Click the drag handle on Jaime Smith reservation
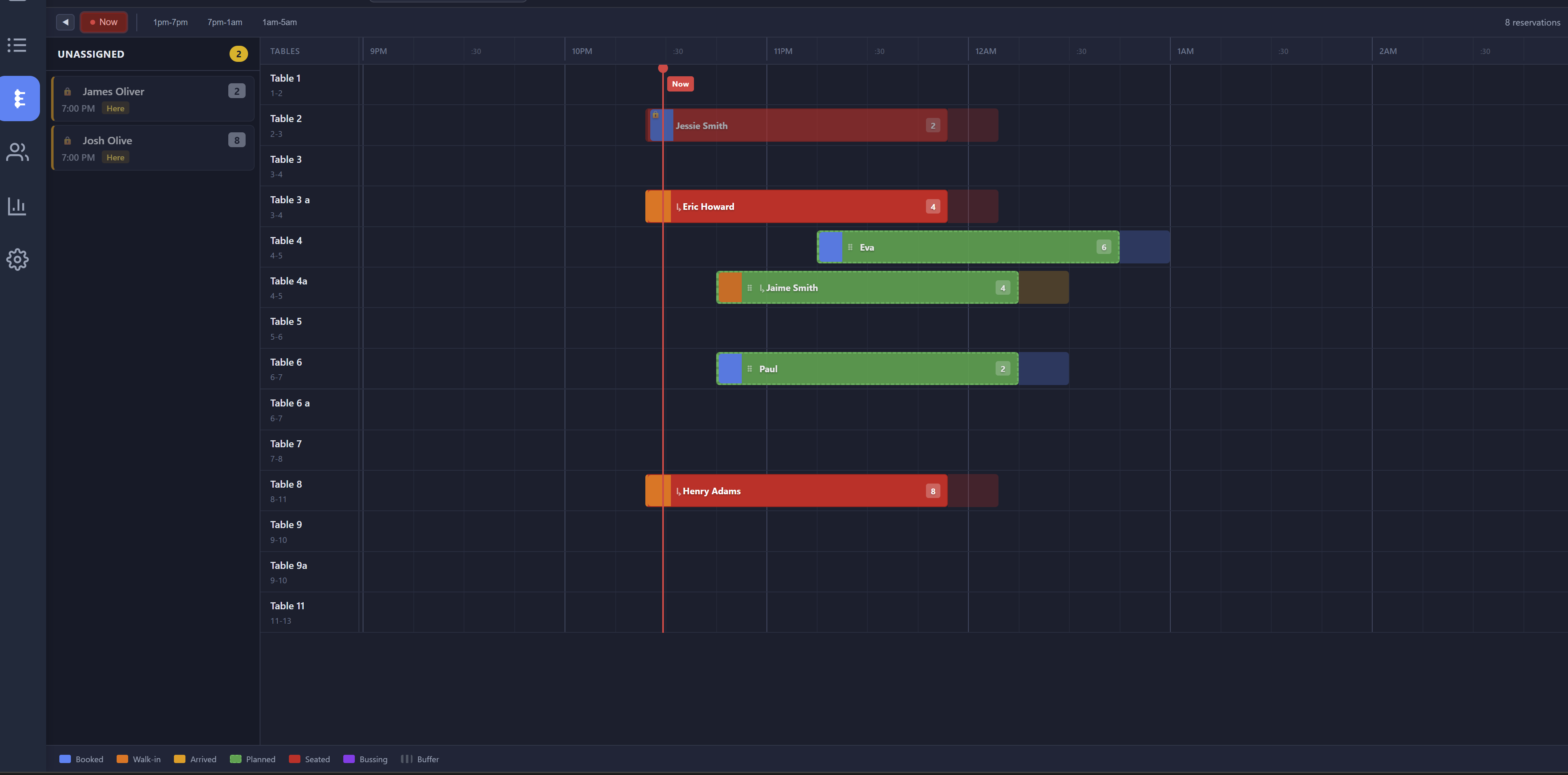Image resolution: width=1568 pixels, height=775 pixels. tap(749, 288)
